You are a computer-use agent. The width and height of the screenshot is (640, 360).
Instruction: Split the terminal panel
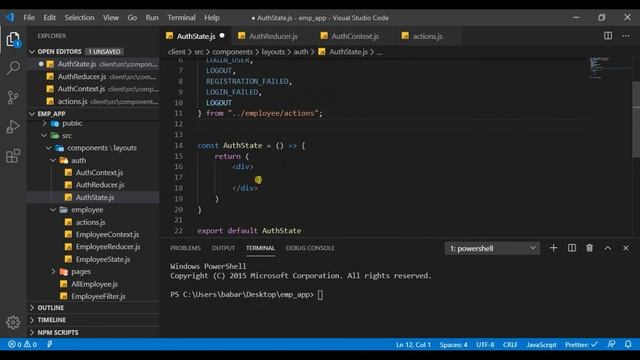pos(572,248)
